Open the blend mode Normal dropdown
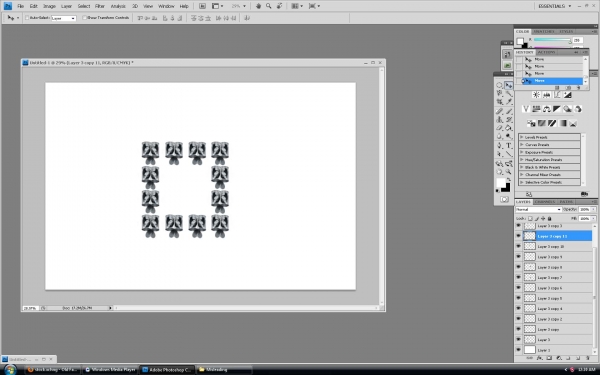Screen dimensions: 600x375 [538, 209]
